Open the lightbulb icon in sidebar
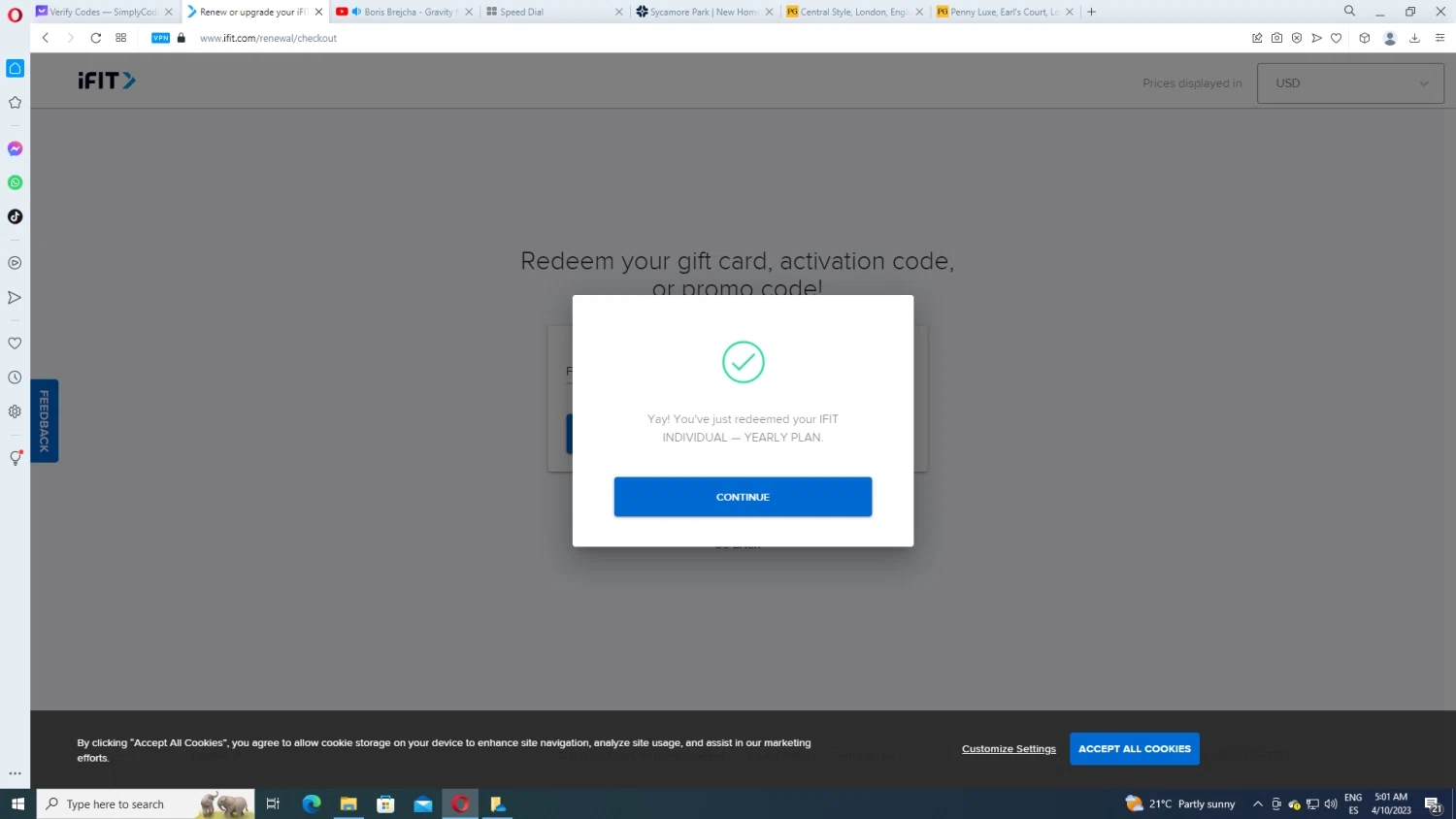The height and width of the screenshot is (819, 1456). (x=15, y=458)
